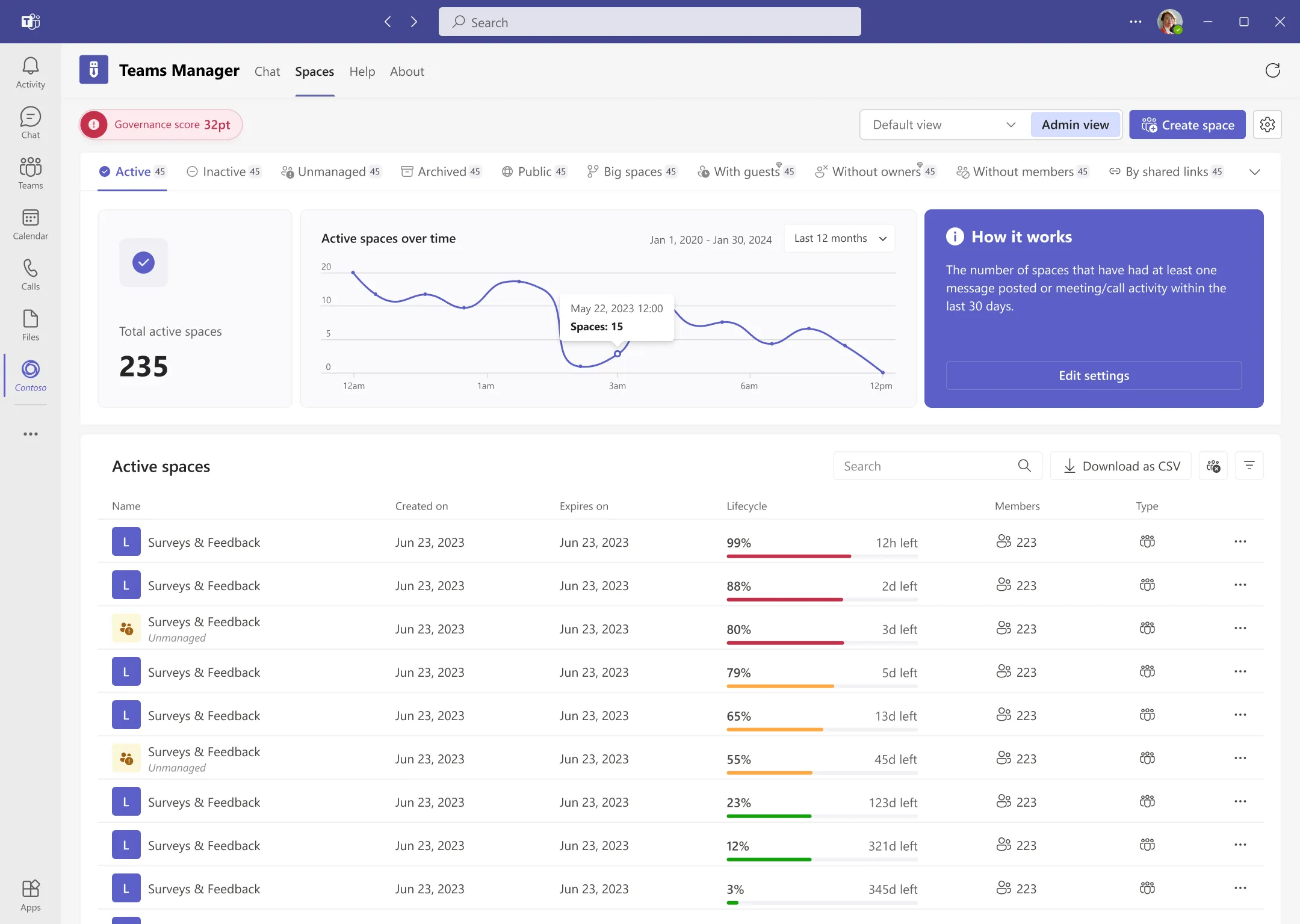The height and width of the screenshot is (924, 1300).
Task: Click the Create space button
Action: (1187, 125)
